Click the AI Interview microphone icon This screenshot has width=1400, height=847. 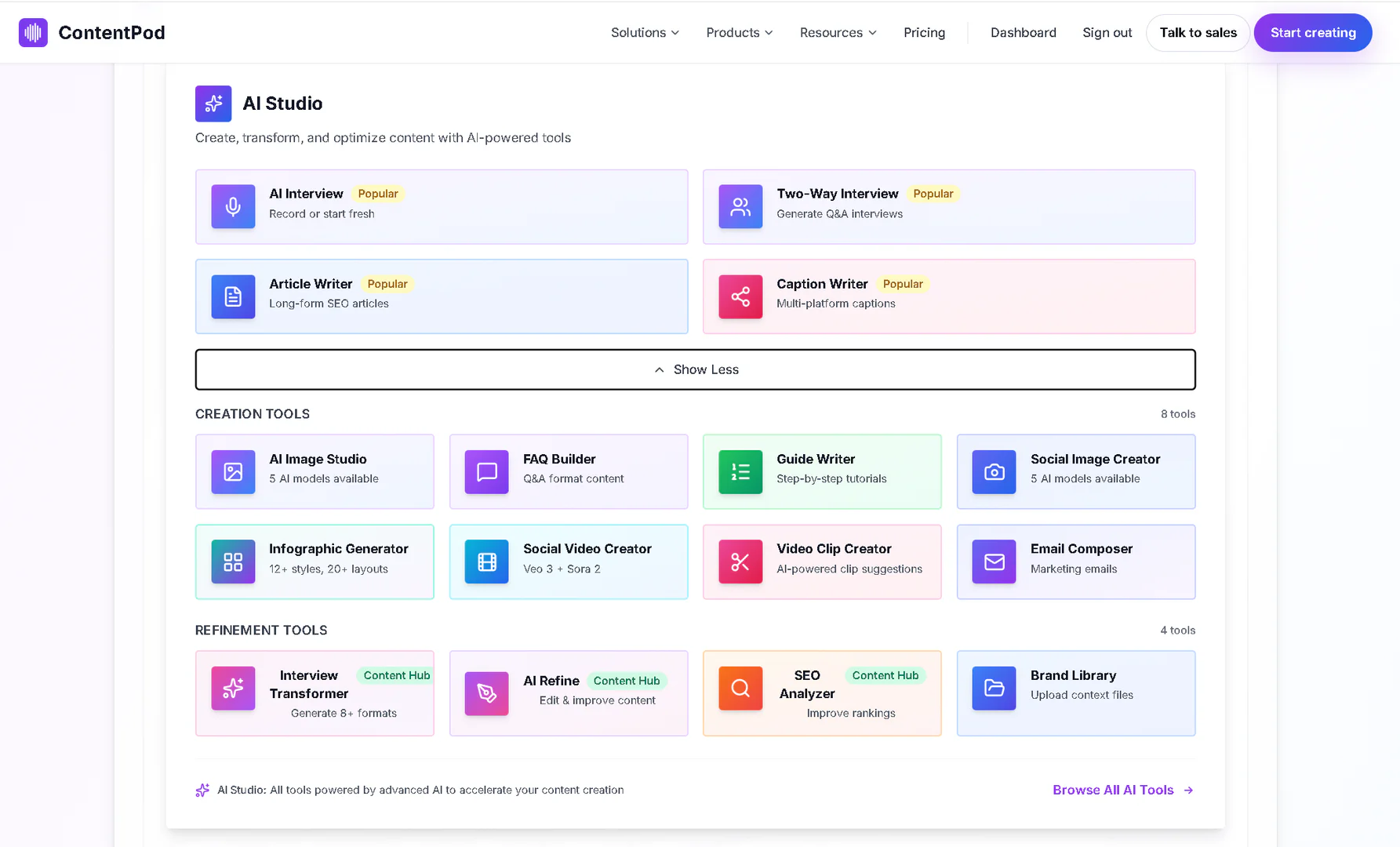coord(233,206)
